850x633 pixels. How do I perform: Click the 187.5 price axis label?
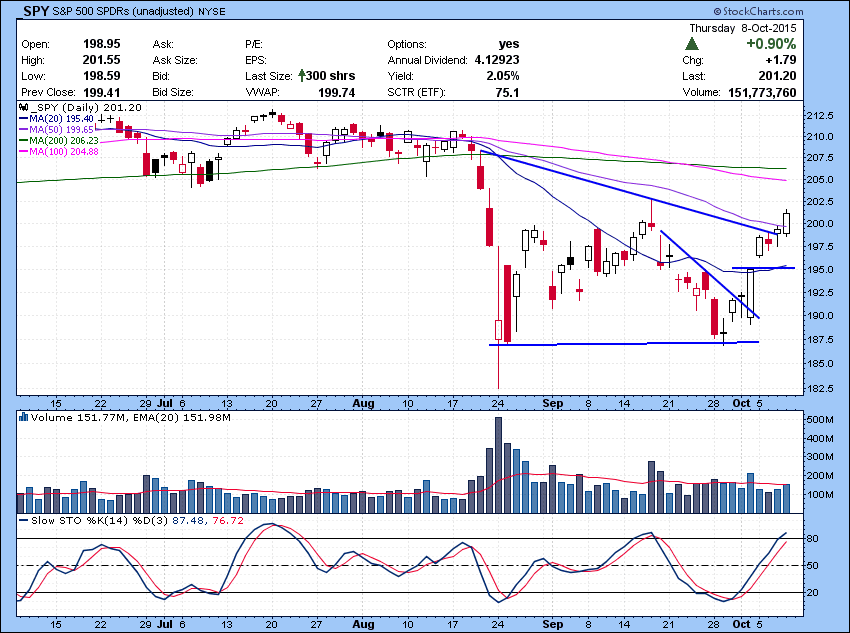(820, 340)
